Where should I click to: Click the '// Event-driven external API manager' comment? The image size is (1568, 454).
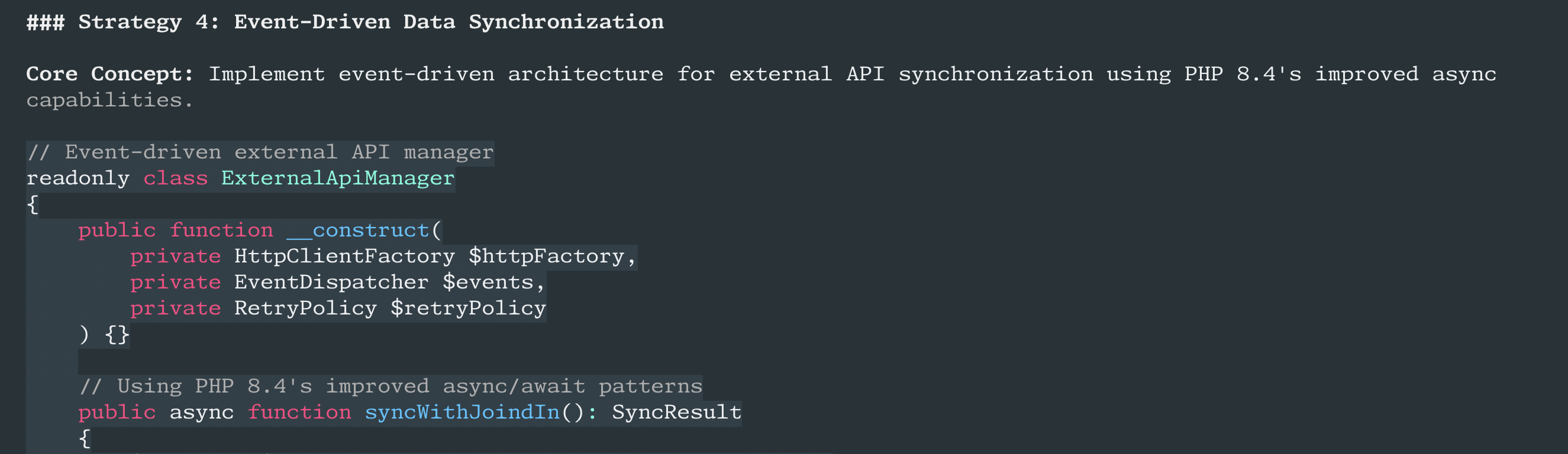point(259,152)
